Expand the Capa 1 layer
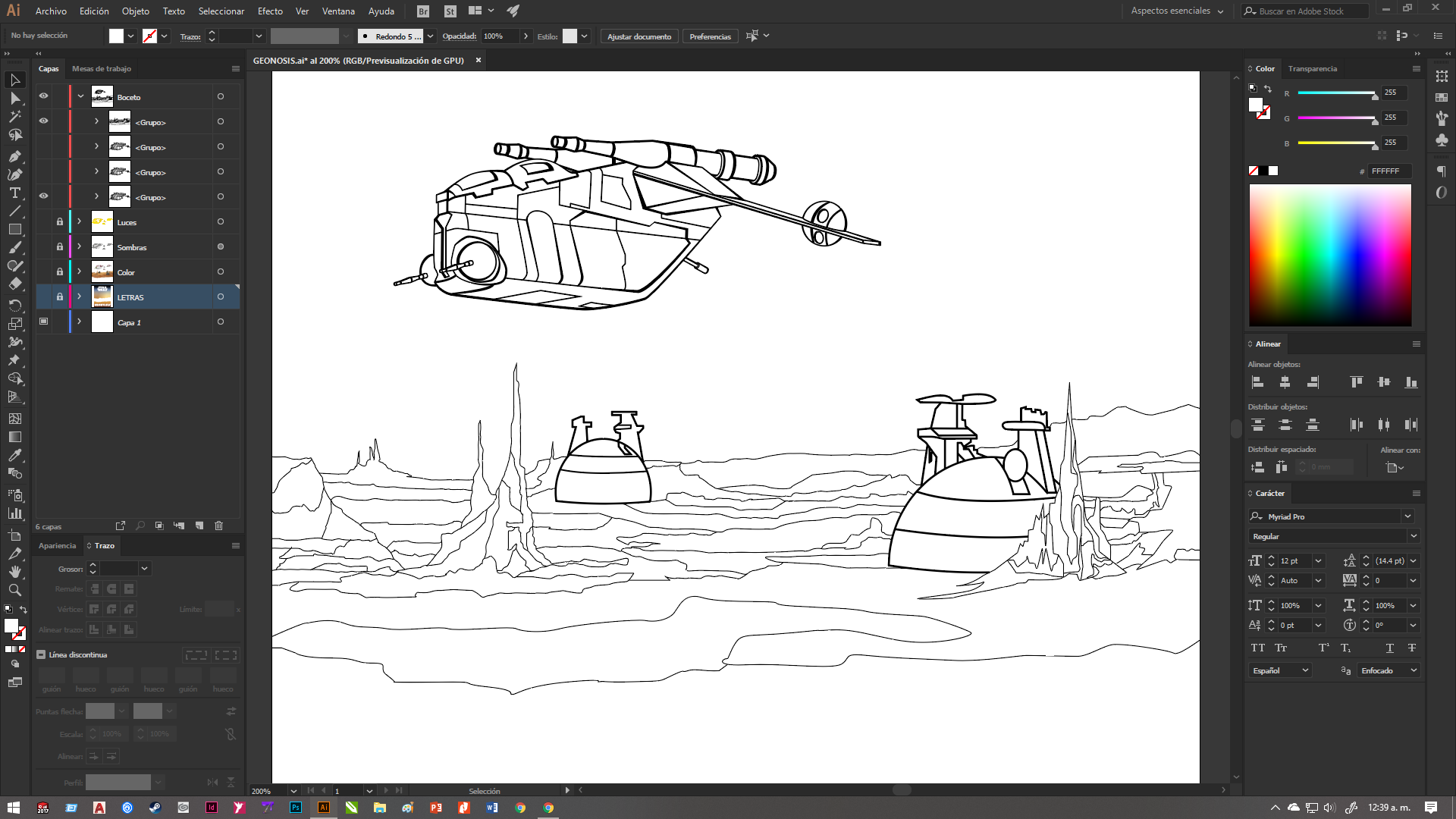The width and height of the screenshot is (1456, 819). pyautogui.click(x=79, y=322)
